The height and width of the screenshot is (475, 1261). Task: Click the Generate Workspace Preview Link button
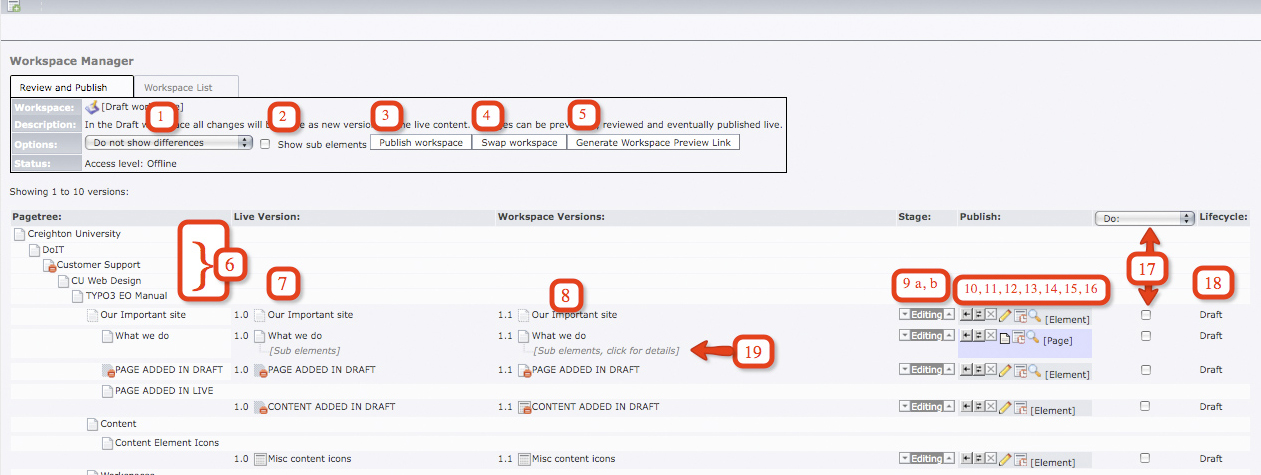(653, 143)
